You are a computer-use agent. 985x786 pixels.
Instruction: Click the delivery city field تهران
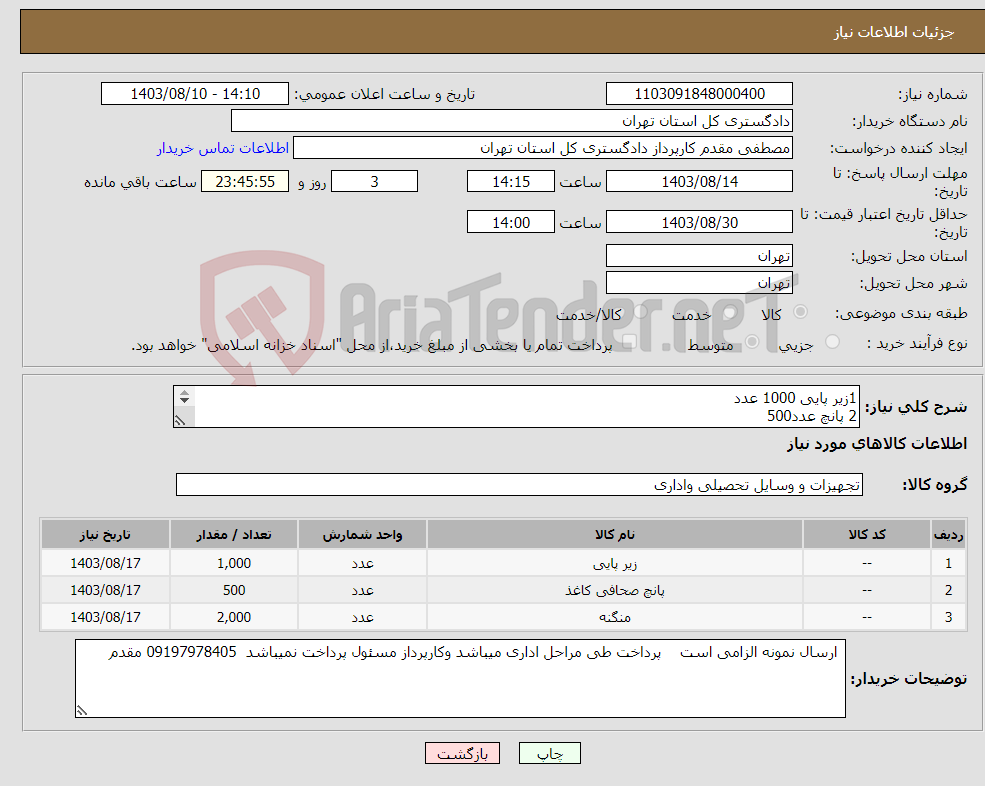point(699,283)
